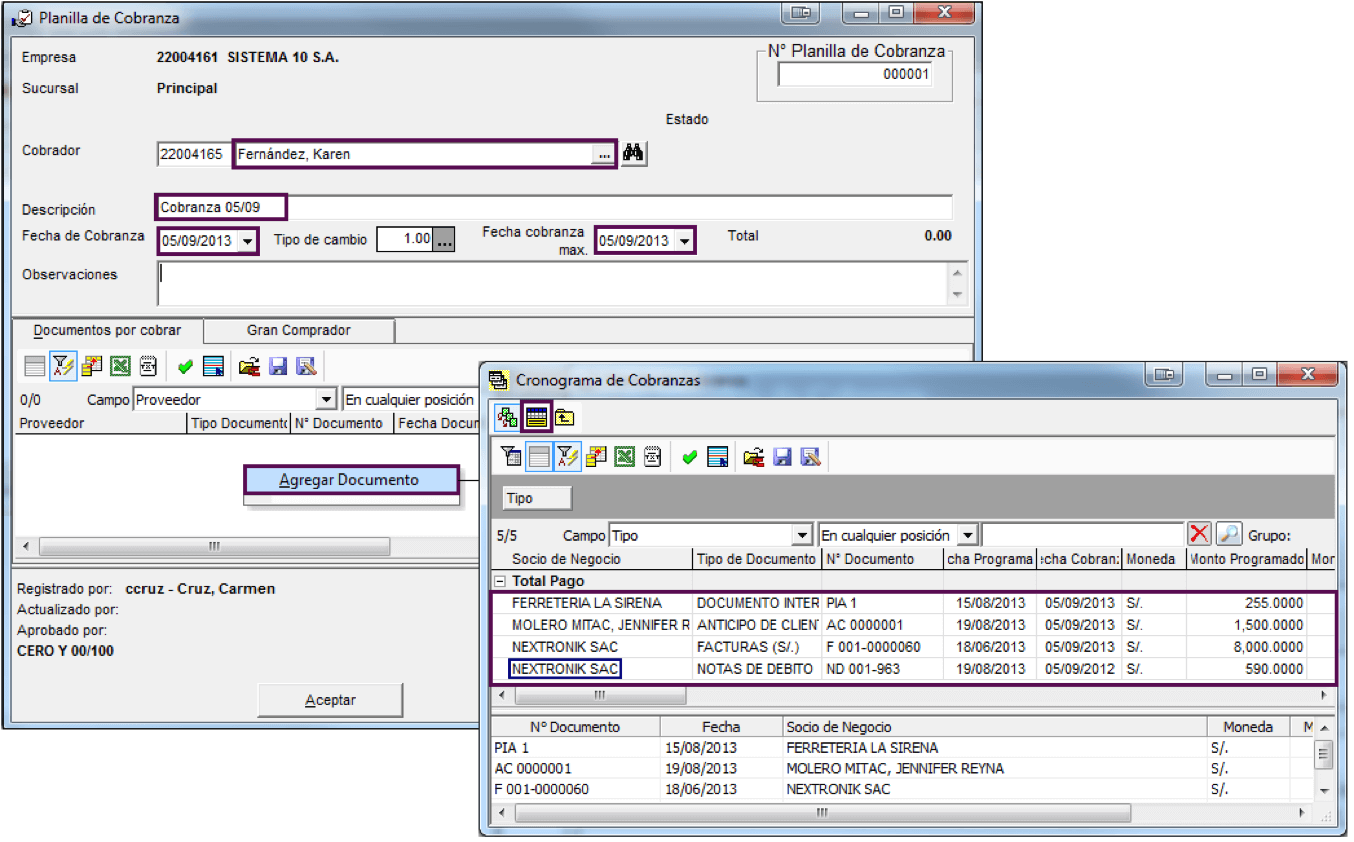Click the calendar grid icon in Cronograma window
The image size is (1354, 842).
pyautogui.click(x=537, y=417)
